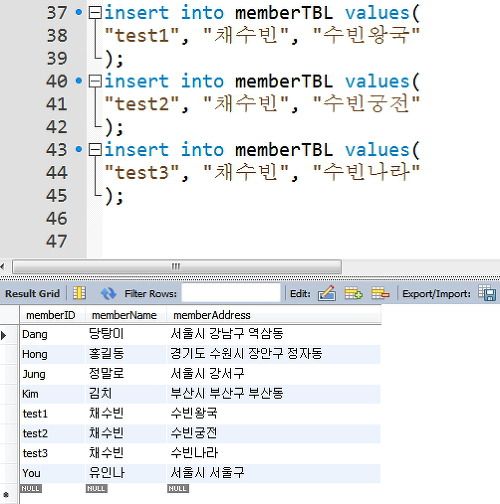Click the scroll left arrow of editor
The image size is (500, 504).
point(3,267)
